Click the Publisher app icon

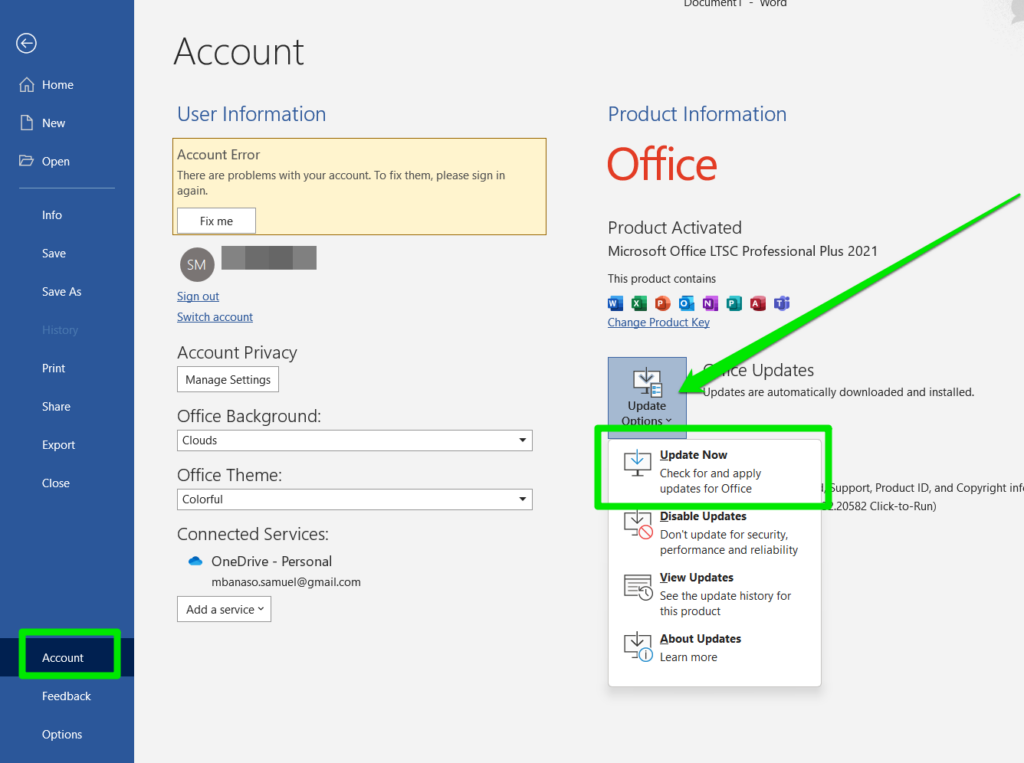pos(733,302)
